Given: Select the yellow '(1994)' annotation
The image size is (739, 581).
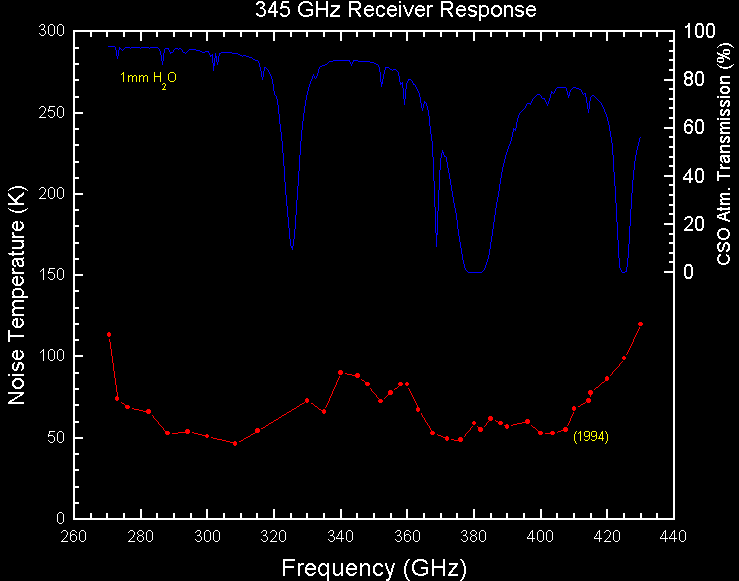Looking at the screenshot, I should pos(590,437).
